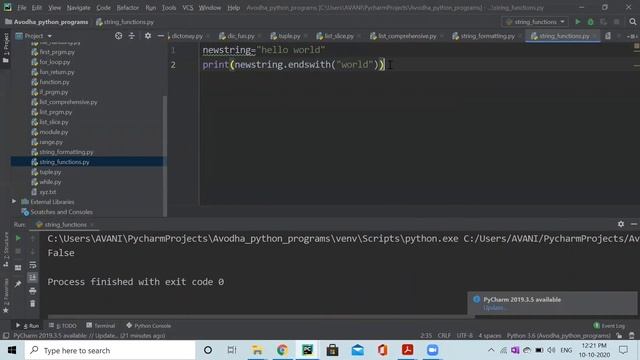Image resolution: width=640 pixels, height=360 pixels.
Task: Open the Terminal tool window tab
Action: click(100, 326)
